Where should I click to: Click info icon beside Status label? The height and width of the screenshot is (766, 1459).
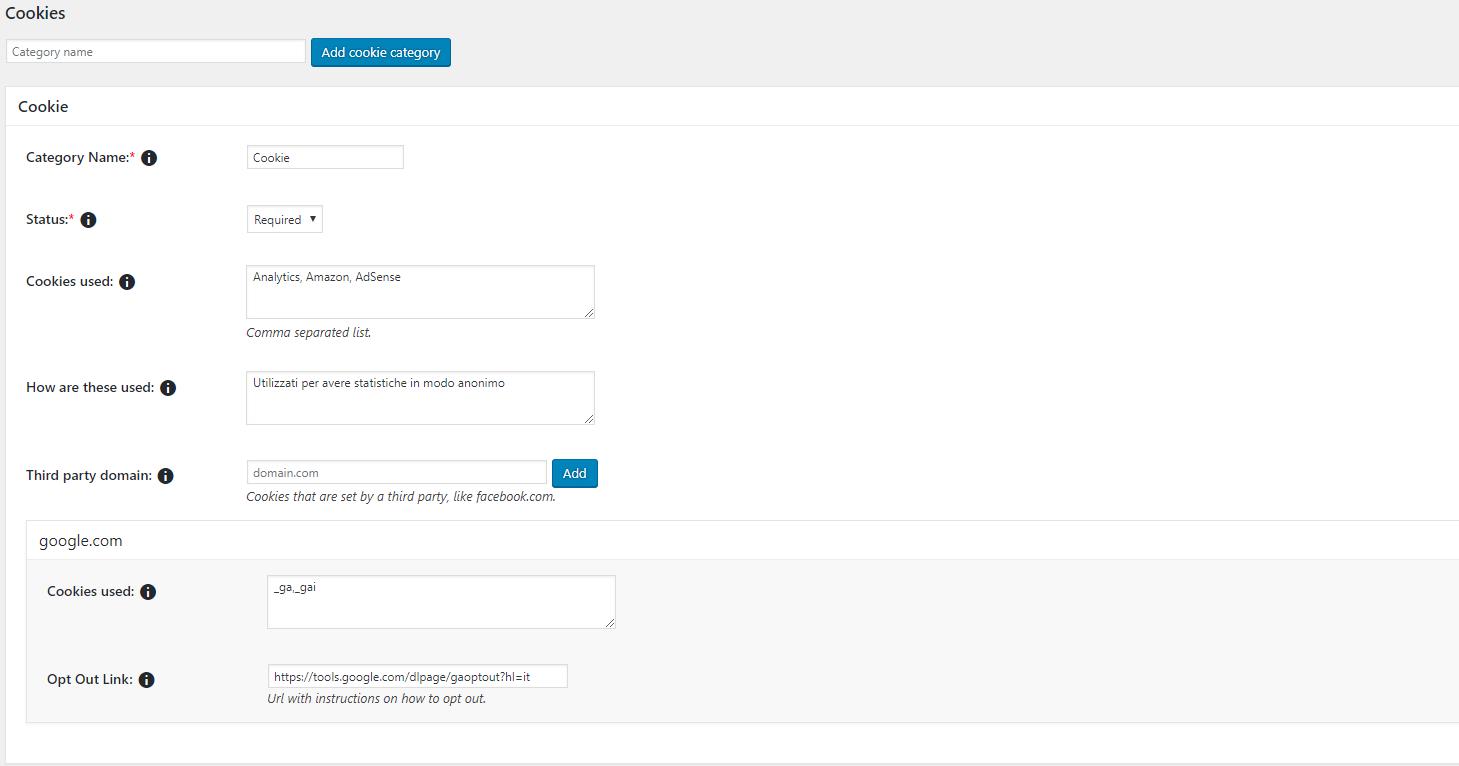coord(88,220)
